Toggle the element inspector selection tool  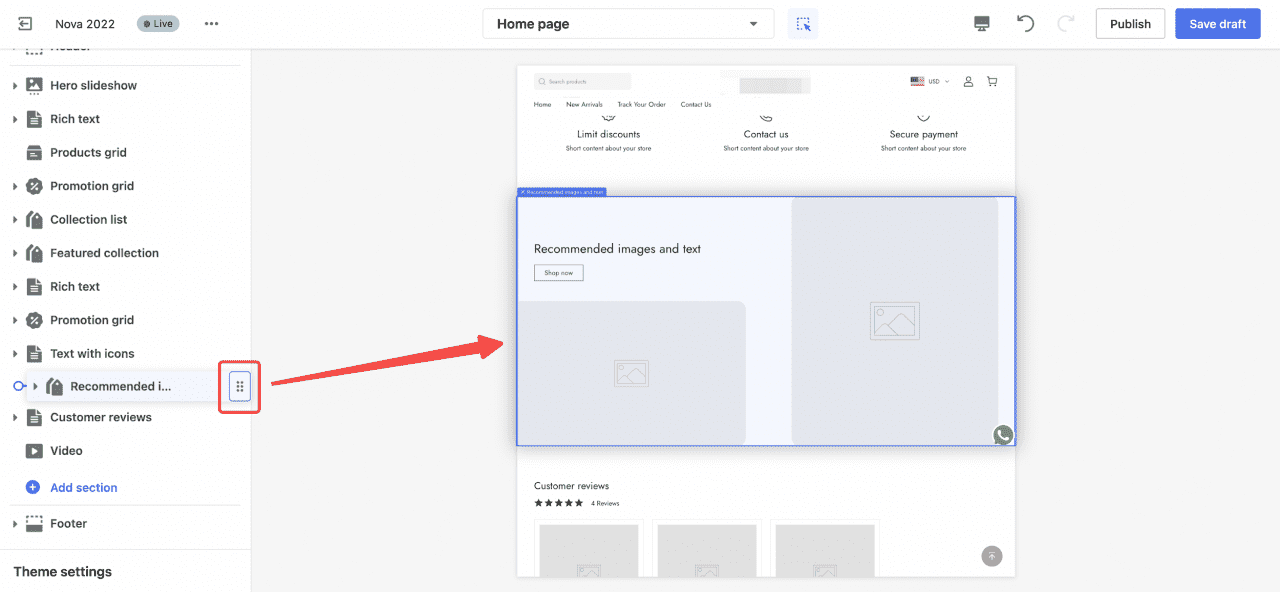(x=803, y=24)
